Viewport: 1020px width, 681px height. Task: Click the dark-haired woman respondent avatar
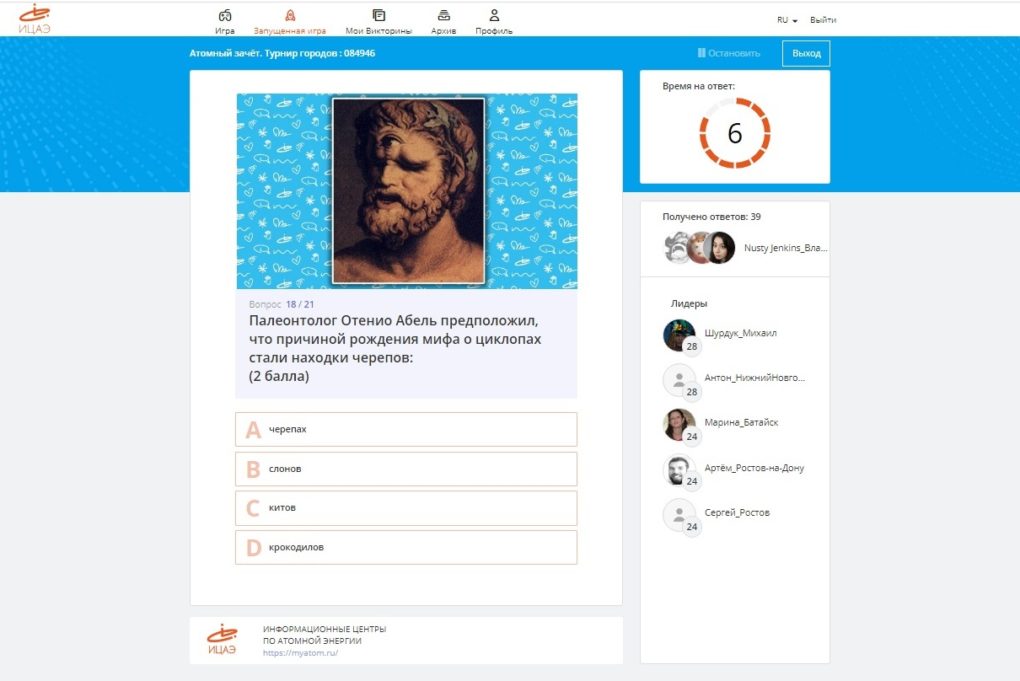(721, 248)
